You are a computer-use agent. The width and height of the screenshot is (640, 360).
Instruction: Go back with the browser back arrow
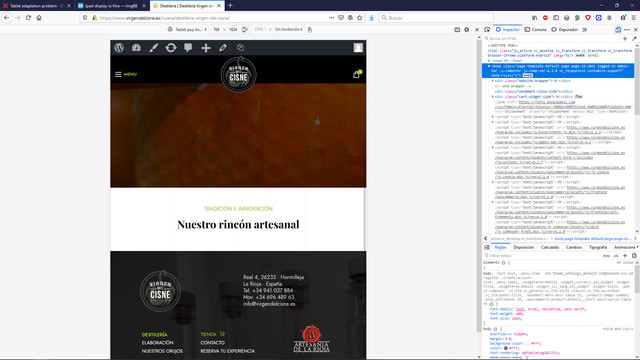[x=7, y=18]
